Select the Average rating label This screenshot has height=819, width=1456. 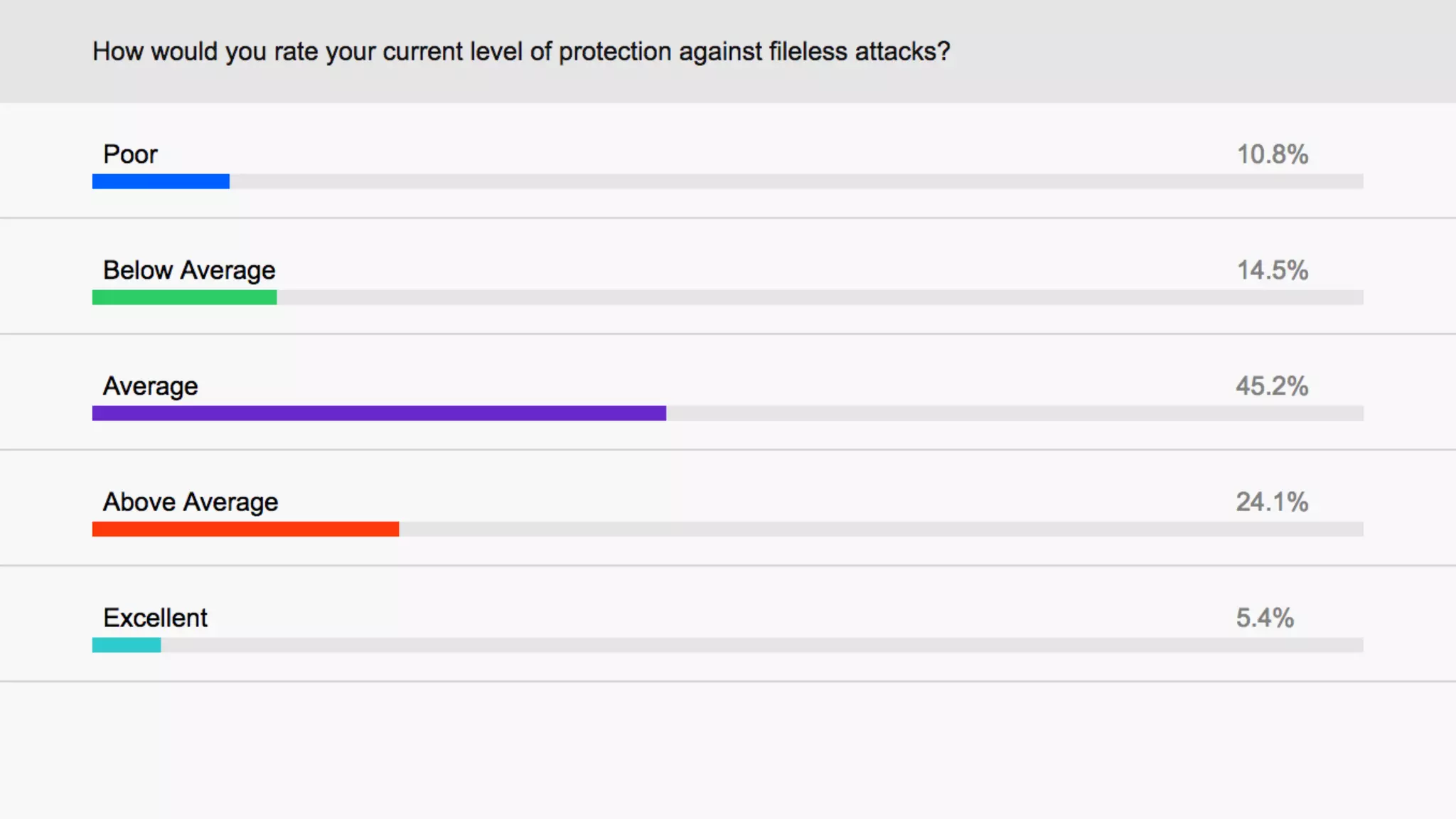point(151,386)
